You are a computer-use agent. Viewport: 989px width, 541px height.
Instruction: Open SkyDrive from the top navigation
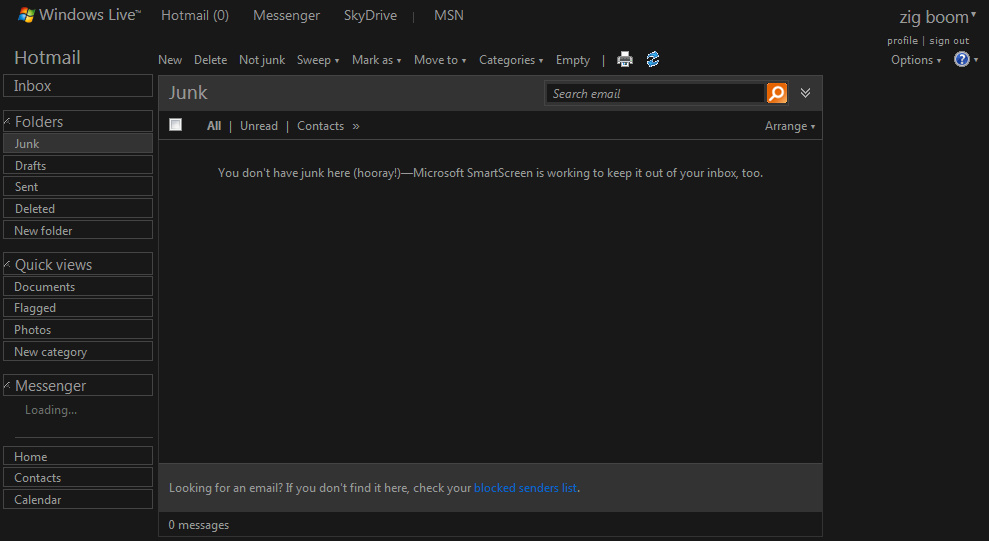(x=370, y=15)
